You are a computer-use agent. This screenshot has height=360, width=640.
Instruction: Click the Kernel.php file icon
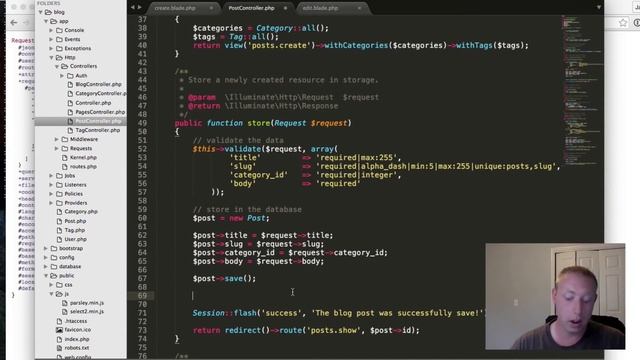click(64, 158)
